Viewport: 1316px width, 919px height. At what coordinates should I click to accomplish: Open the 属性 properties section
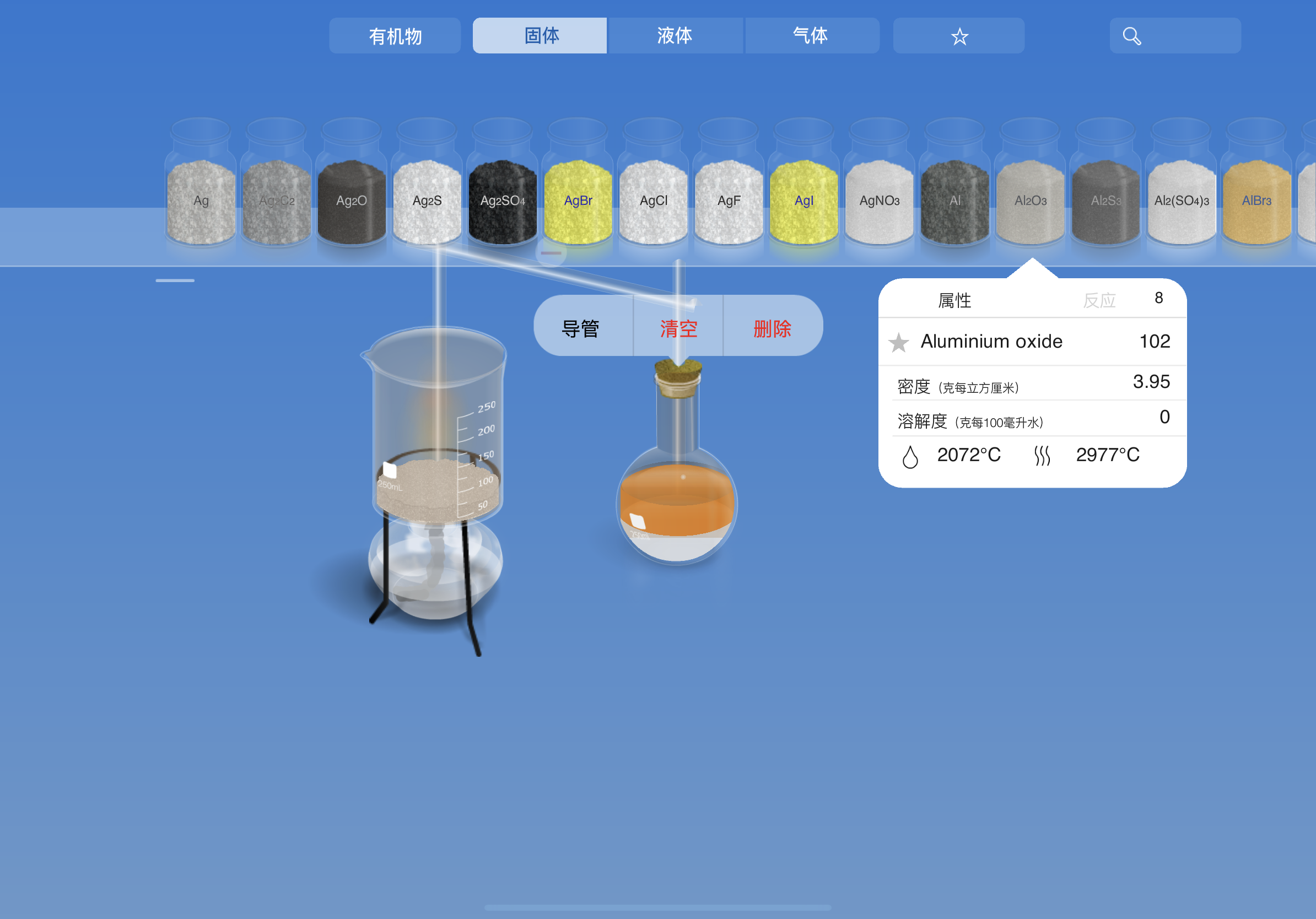coord(954,300)
